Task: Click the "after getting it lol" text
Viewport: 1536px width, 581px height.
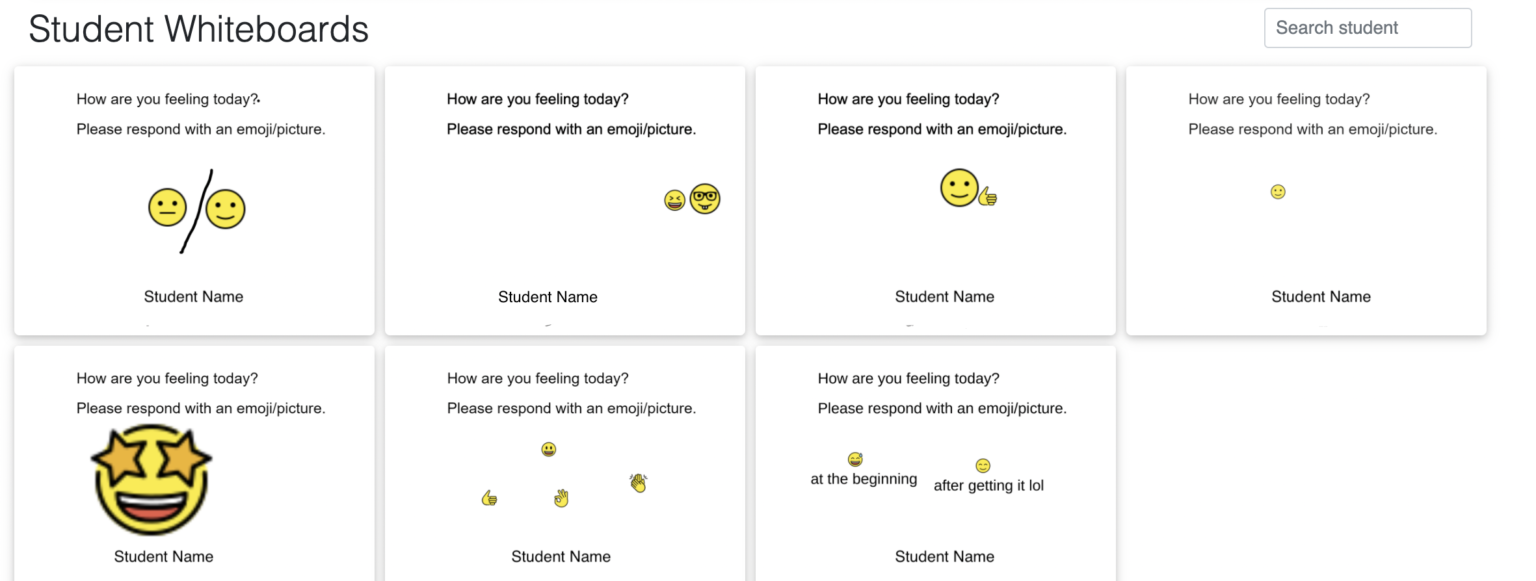Action: (988, 486)
